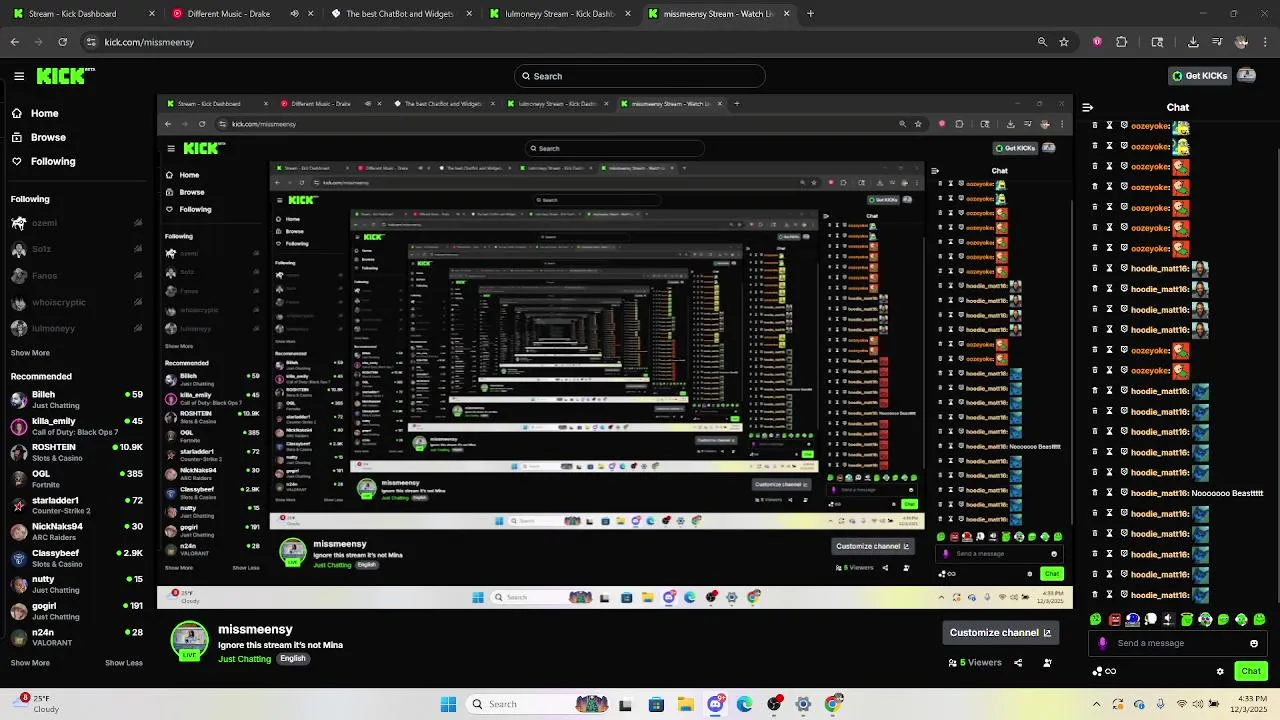
Task: Click missmeensy LIVE avatar
Action: coord(190,641)
